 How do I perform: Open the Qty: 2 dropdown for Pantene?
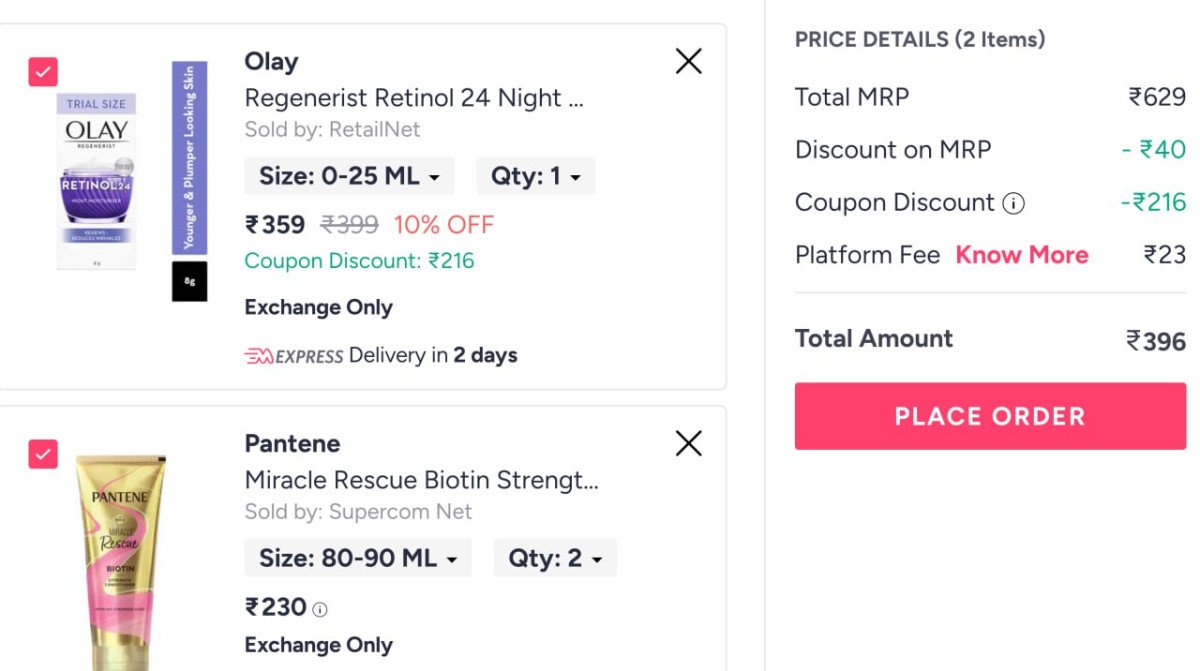click(555, 558)
